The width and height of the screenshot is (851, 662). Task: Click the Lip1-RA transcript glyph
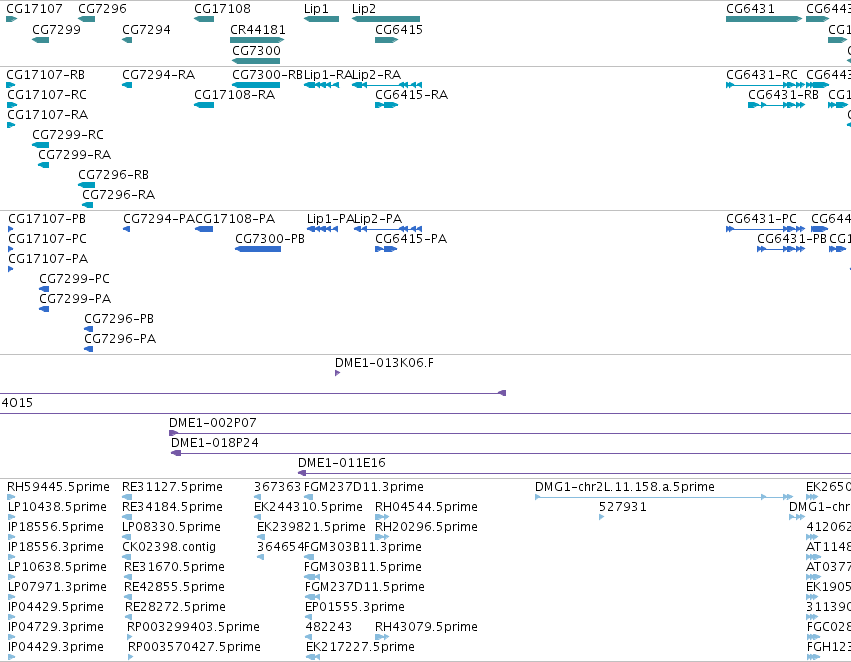(321, 85)
